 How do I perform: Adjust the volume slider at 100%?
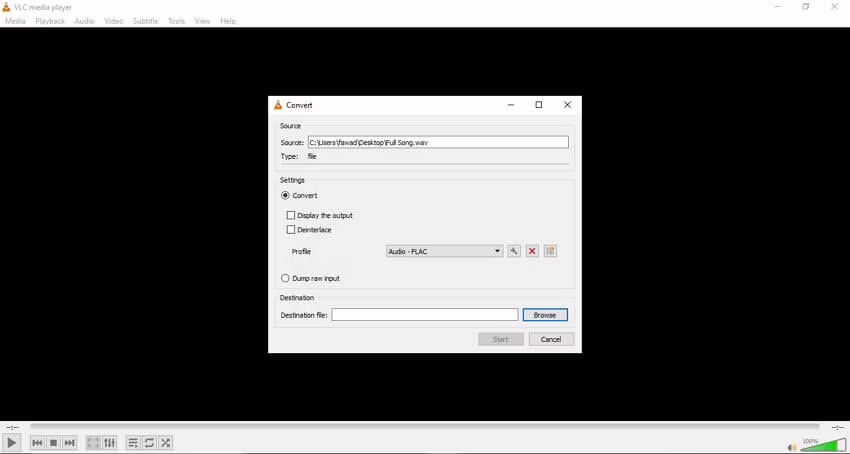point(823,445)
